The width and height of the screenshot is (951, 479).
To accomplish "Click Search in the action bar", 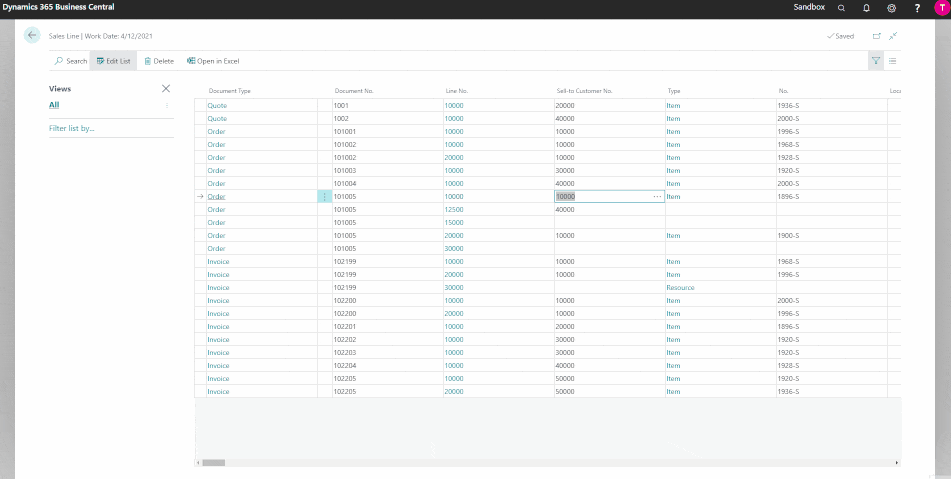I will click(71, 61).
